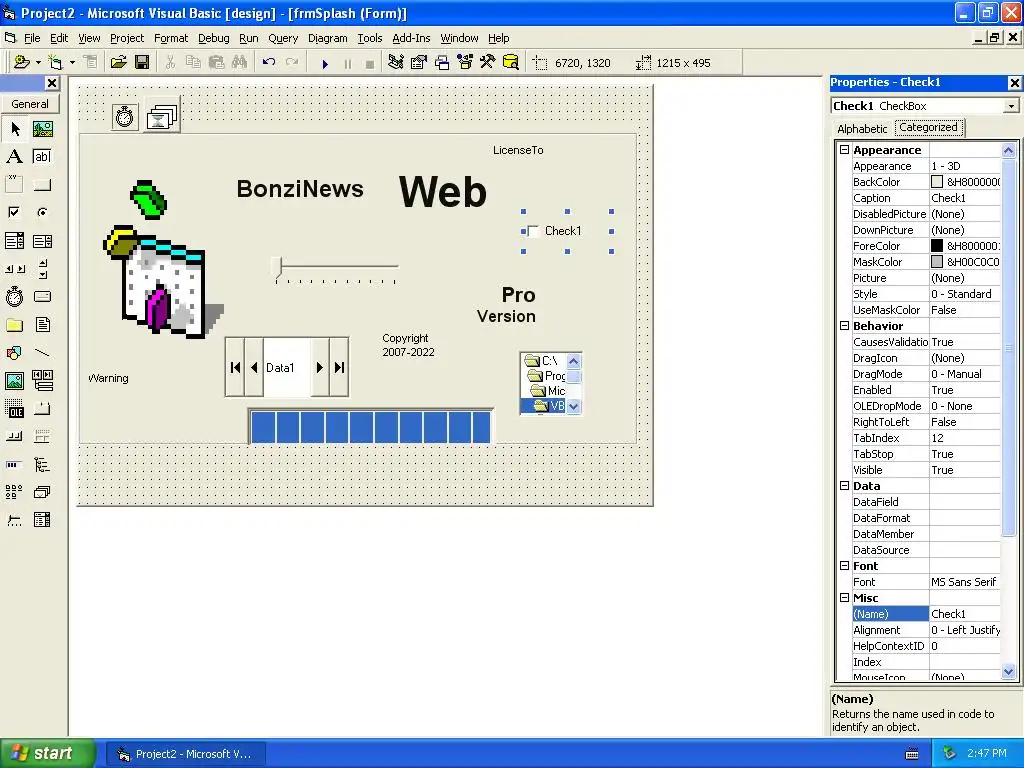
Task: Click the BackColor color swatch
Action: [936, 182]
